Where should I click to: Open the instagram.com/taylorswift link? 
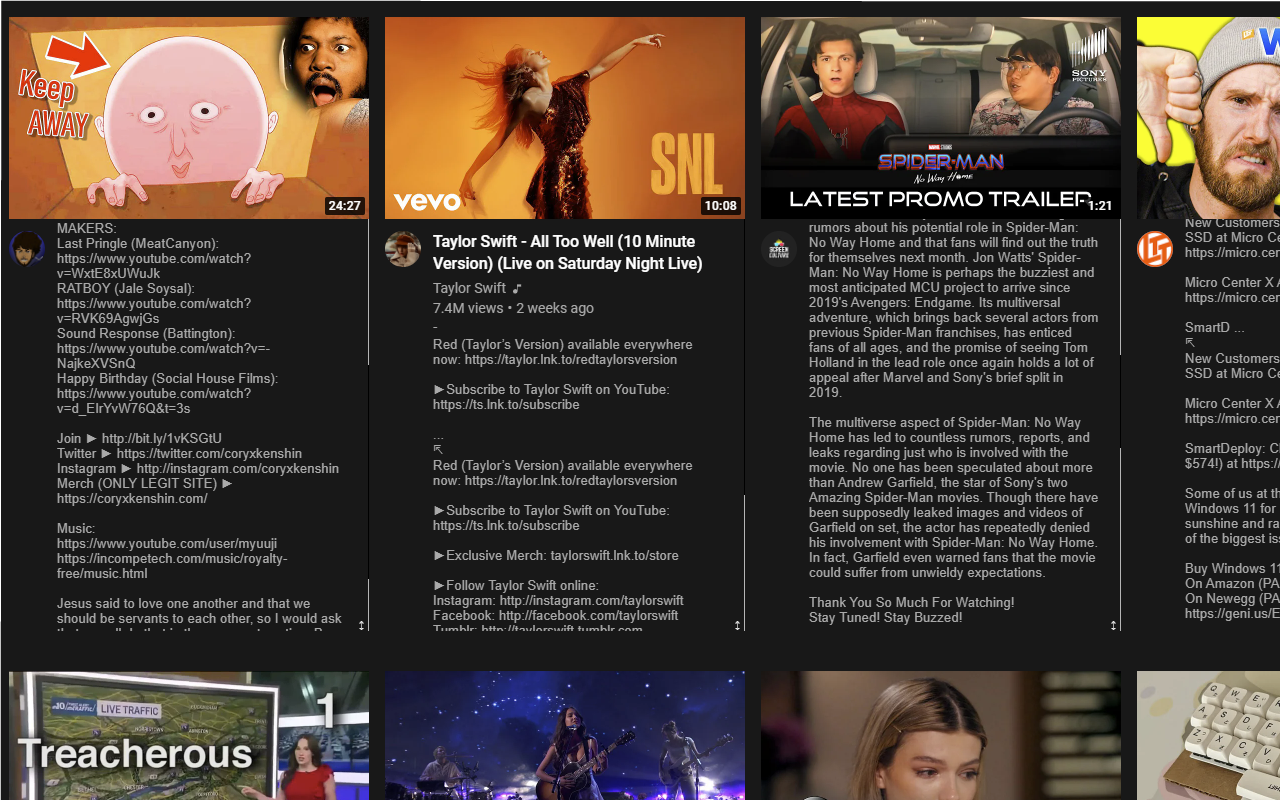[x=591, y=600]
